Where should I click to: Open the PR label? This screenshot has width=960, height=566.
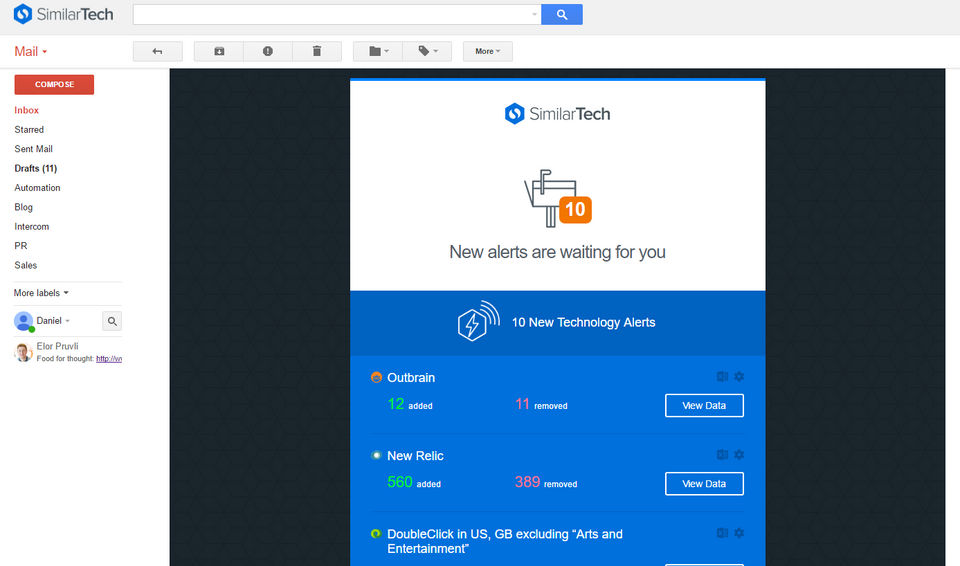[21, 246]
